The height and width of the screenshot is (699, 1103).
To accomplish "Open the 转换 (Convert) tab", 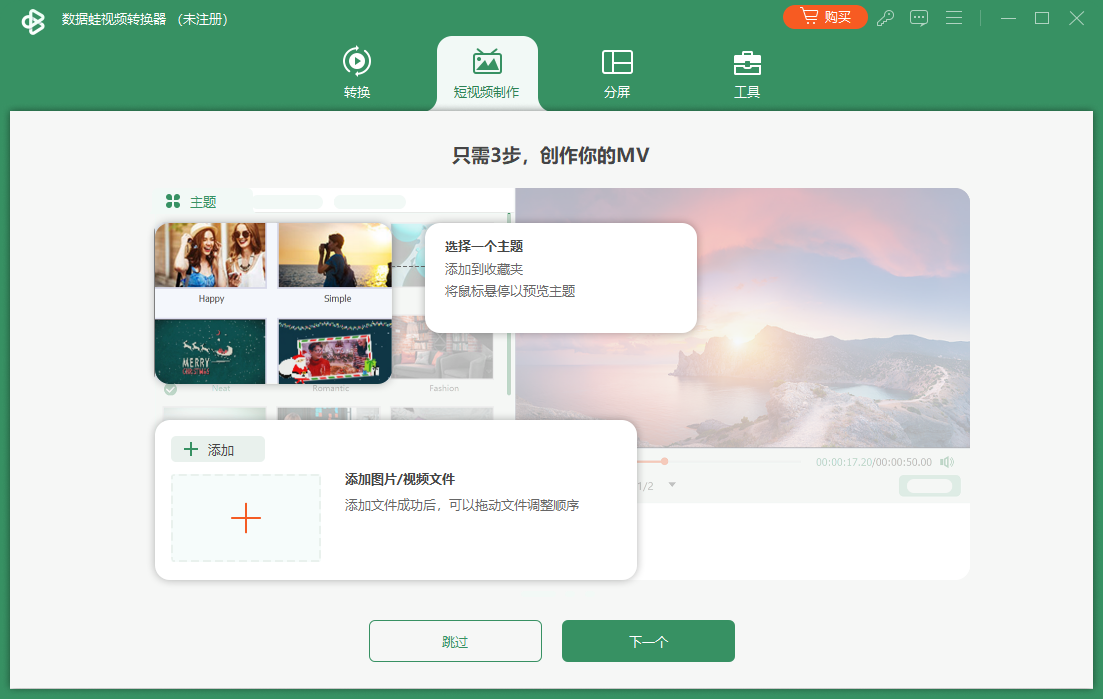I will coord(357,72).
